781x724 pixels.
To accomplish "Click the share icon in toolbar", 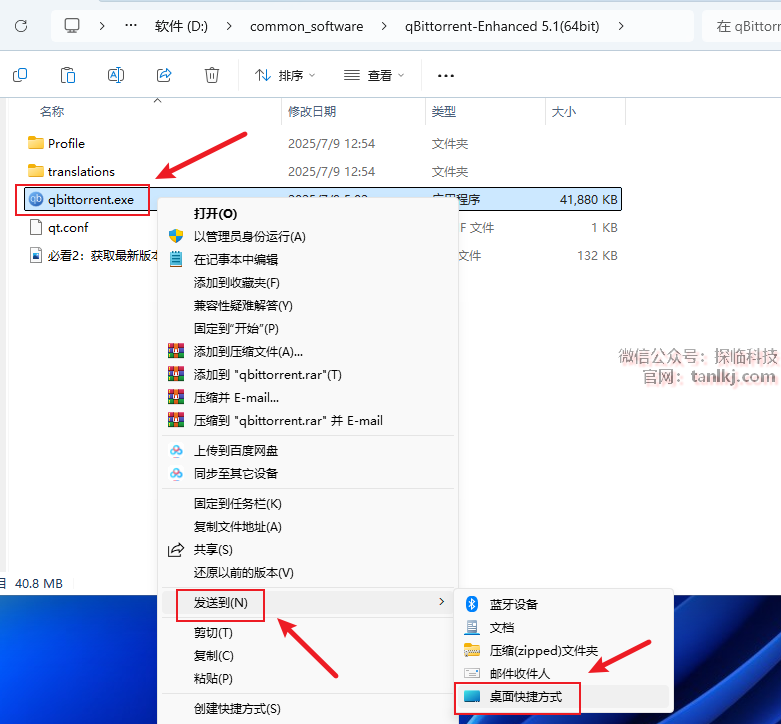I will (164, 75).
